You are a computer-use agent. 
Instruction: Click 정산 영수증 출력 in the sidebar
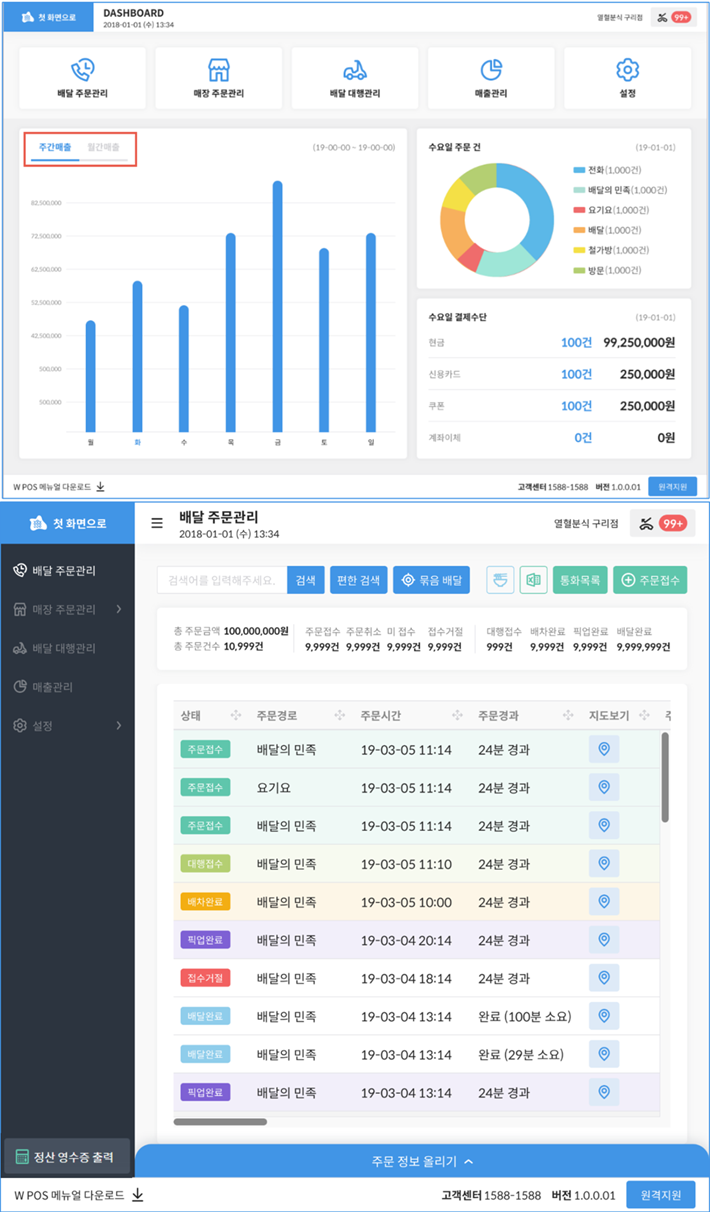click(67, 1157)
